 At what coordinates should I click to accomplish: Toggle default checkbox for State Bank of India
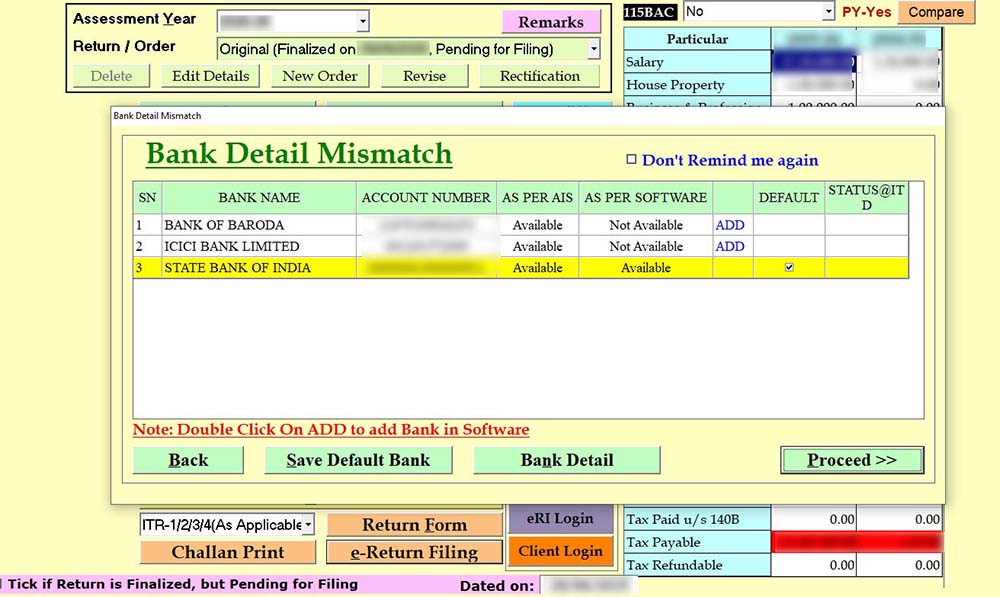[789, 267]
